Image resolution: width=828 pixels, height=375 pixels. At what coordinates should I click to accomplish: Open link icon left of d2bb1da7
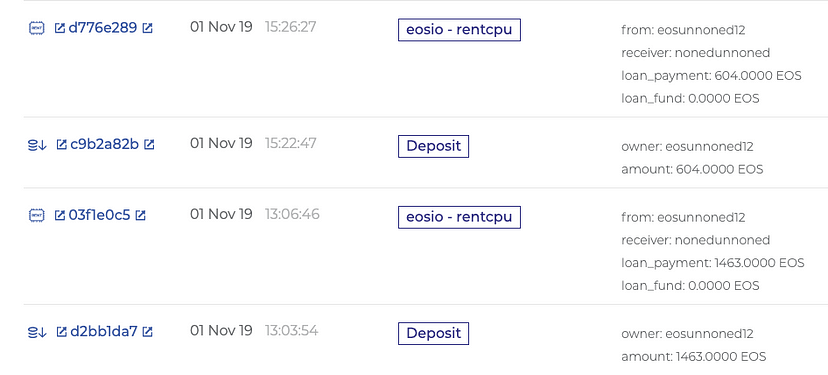(x=62, y=332)
